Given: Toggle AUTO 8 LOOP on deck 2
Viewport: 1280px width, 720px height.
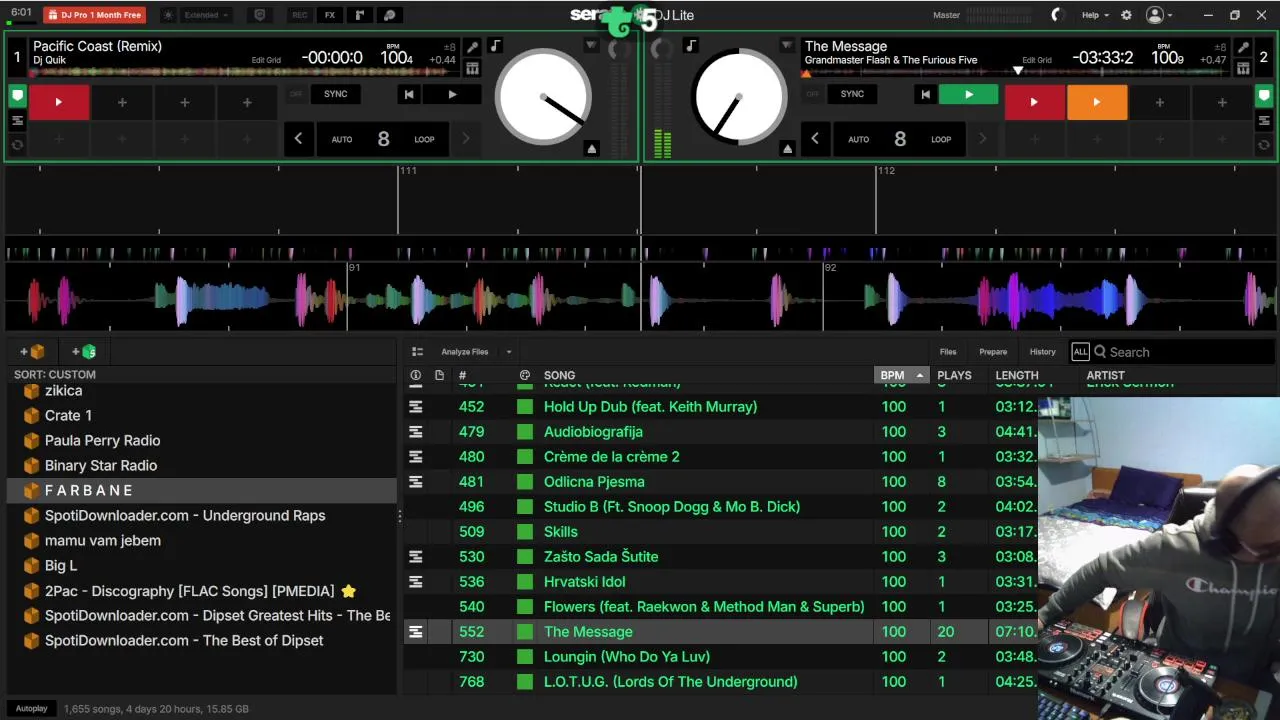Looking at the screenshot, I should pos(900,139).
